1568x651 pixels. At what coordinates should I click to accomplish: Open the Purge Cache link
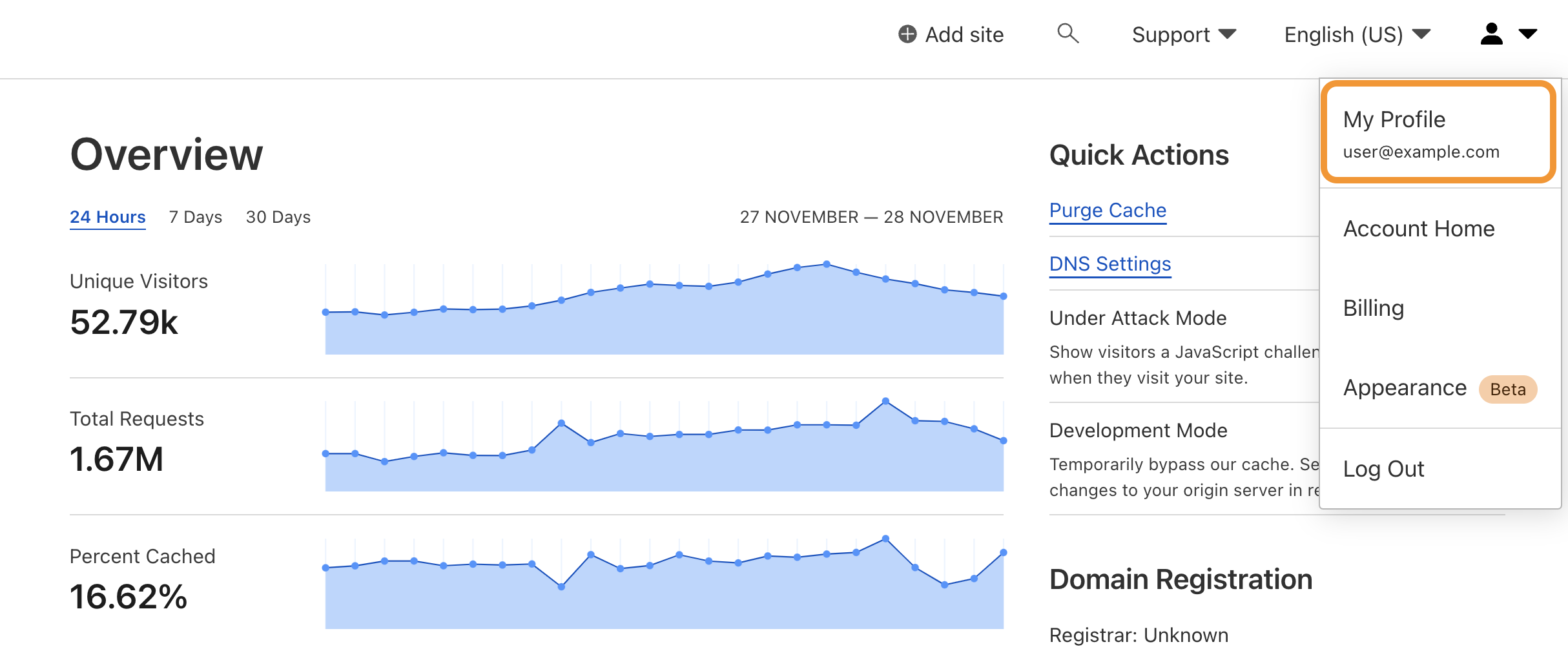(x=1108, y=211)
